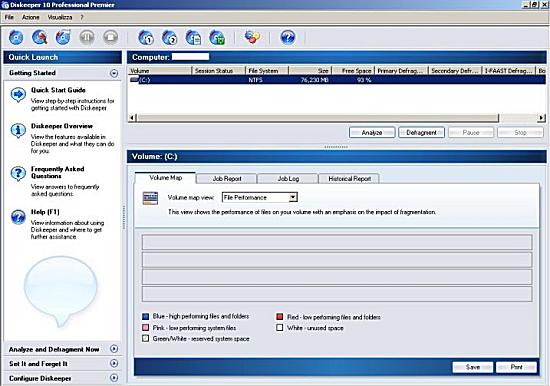The width and height of the screenshot is (550, 386).
Task: Click the NTFS cell in C: row
Action: click(255, 80)
